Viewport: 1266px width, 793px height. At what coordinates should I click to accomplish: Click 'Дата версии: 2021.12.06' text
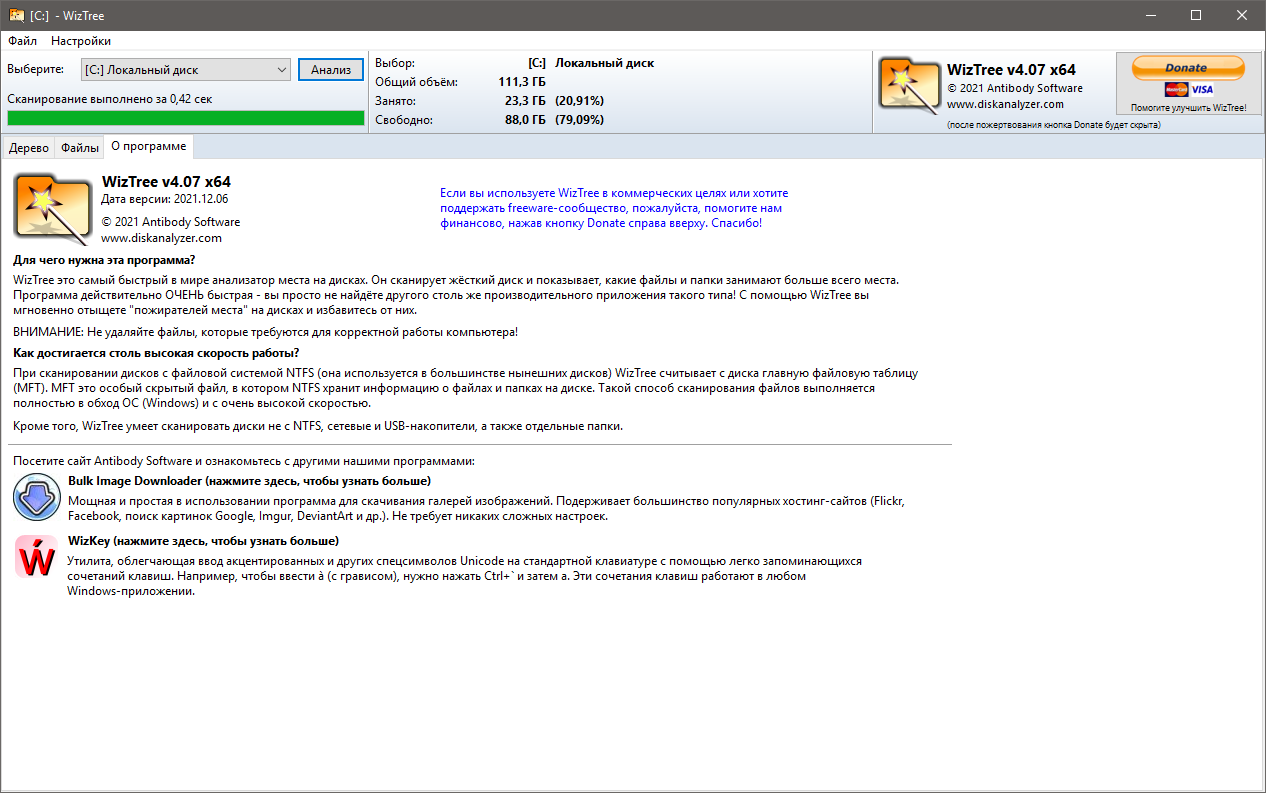(x=165, y=199)
